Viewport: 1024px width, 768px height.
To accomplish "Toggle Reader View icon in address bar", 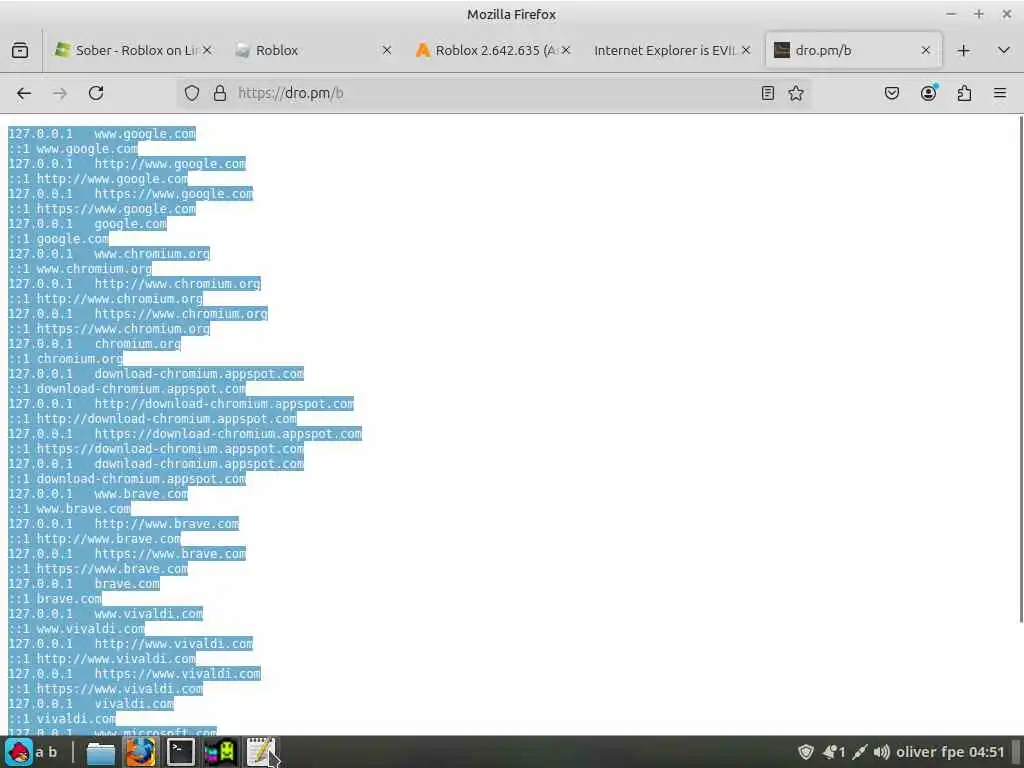I will point(768,93).
